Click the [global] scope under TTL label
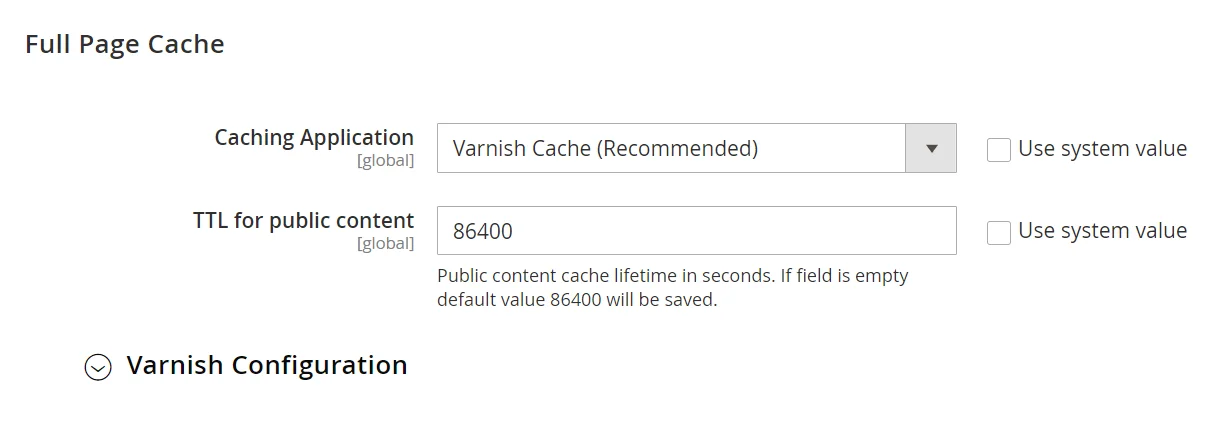The image size is (1211, 433). click(x=385, y=243)
